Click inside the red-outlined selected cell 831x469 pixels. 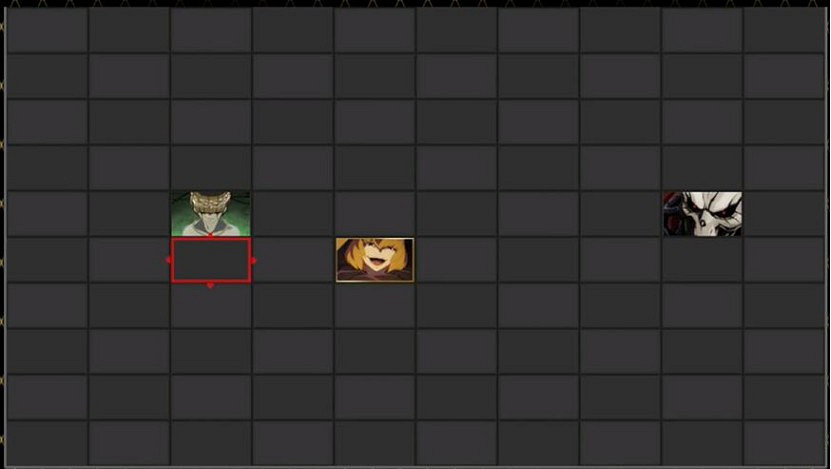[x=211, y=260]
